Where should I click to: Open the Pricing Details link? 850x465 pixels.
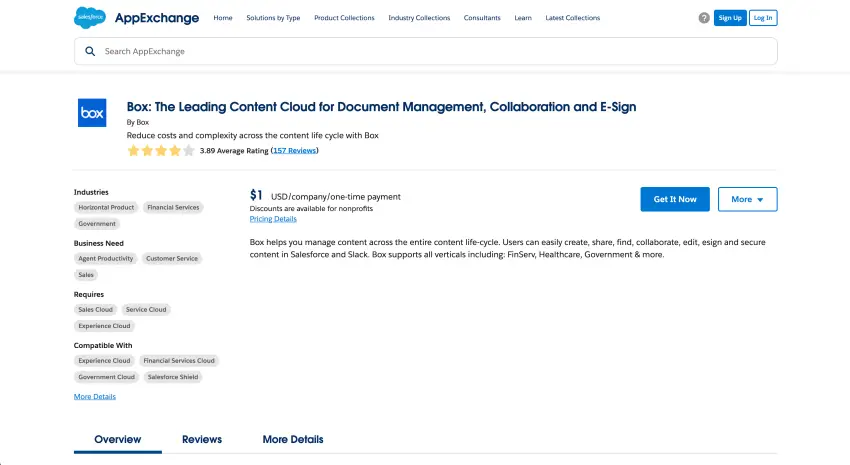point(273,219)
